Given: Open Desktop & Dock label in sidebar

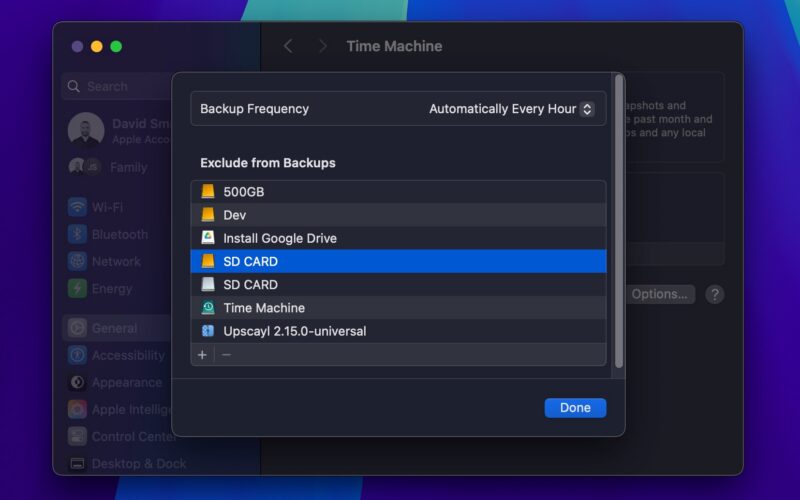Looking at the screenshot, I should pyautogui.click(x=139, y=464).
